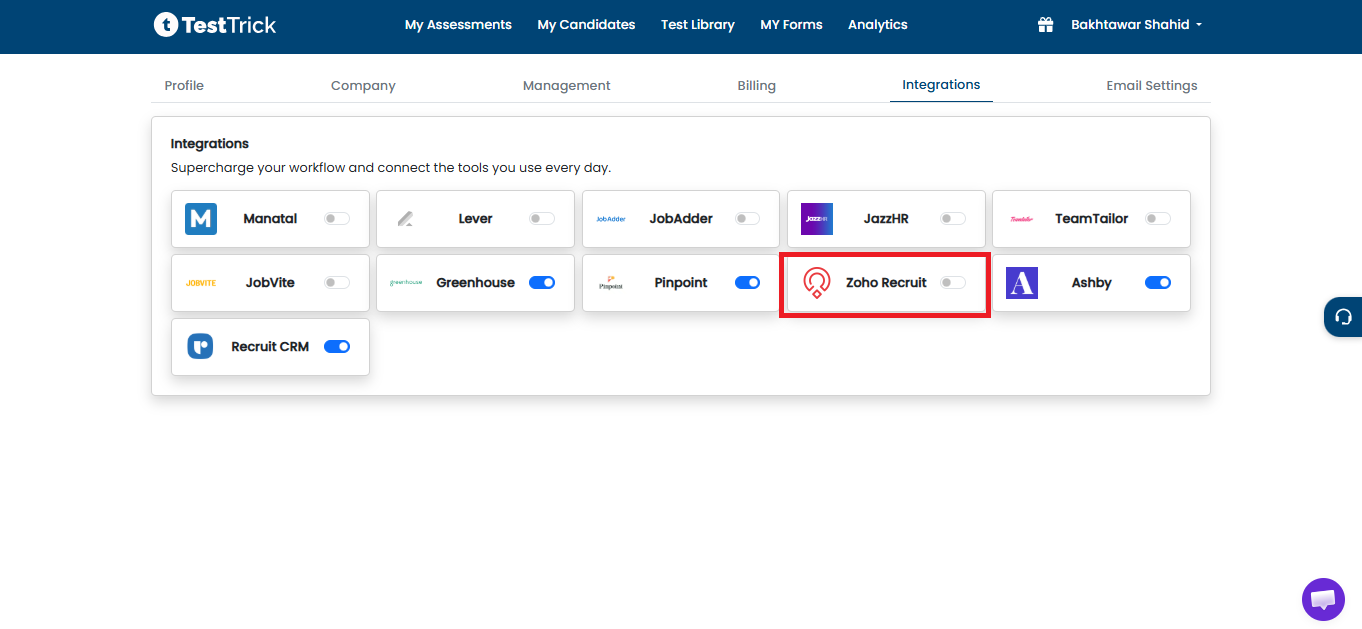The image size is (1362, 629).
Task: Click the JobVite logo icon
Action: pos(201,283)
